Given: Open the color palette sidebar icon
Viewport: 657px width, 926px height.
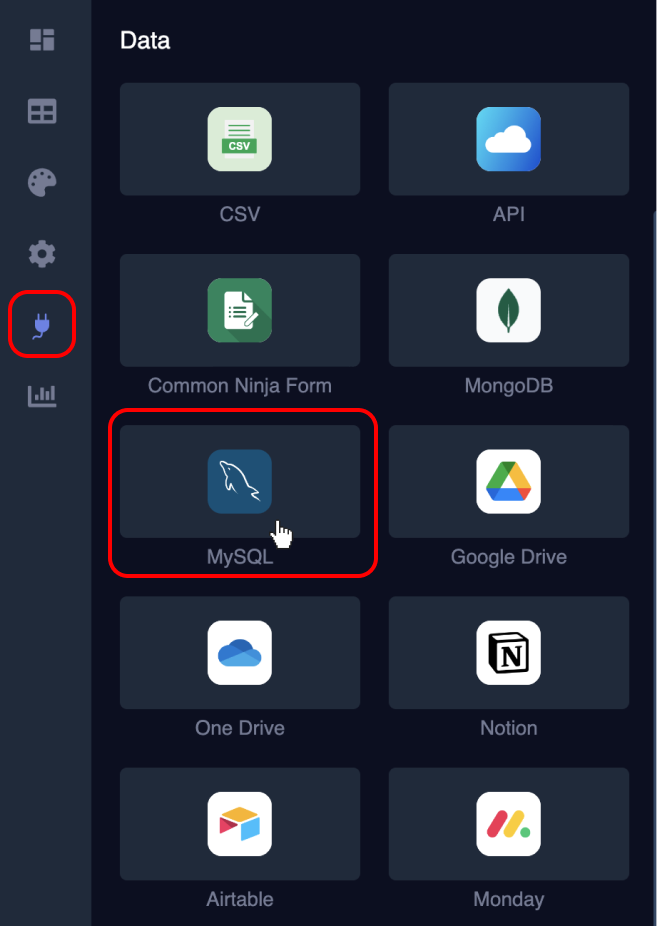Looking at the screenshot, I should click(42, 183).
